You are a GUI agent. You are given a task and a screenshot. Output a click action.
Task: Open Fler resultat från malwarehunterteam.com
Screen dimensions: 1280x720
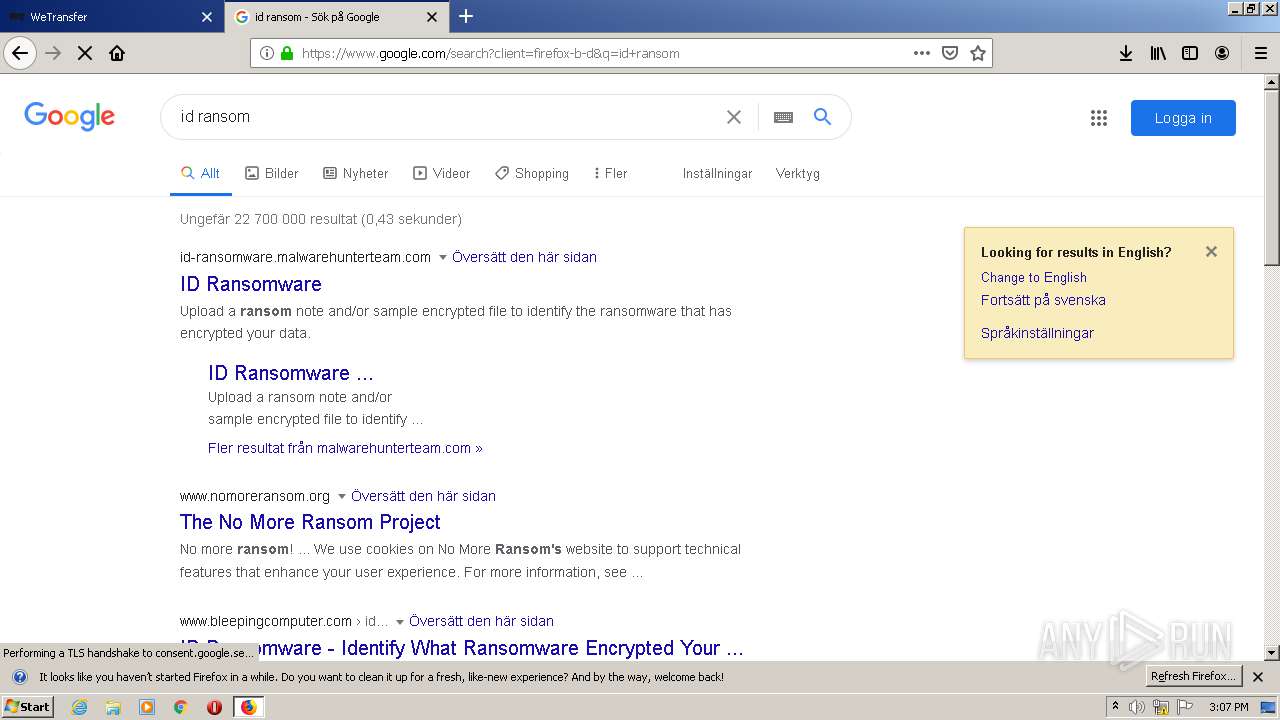[x=345, y=448]
